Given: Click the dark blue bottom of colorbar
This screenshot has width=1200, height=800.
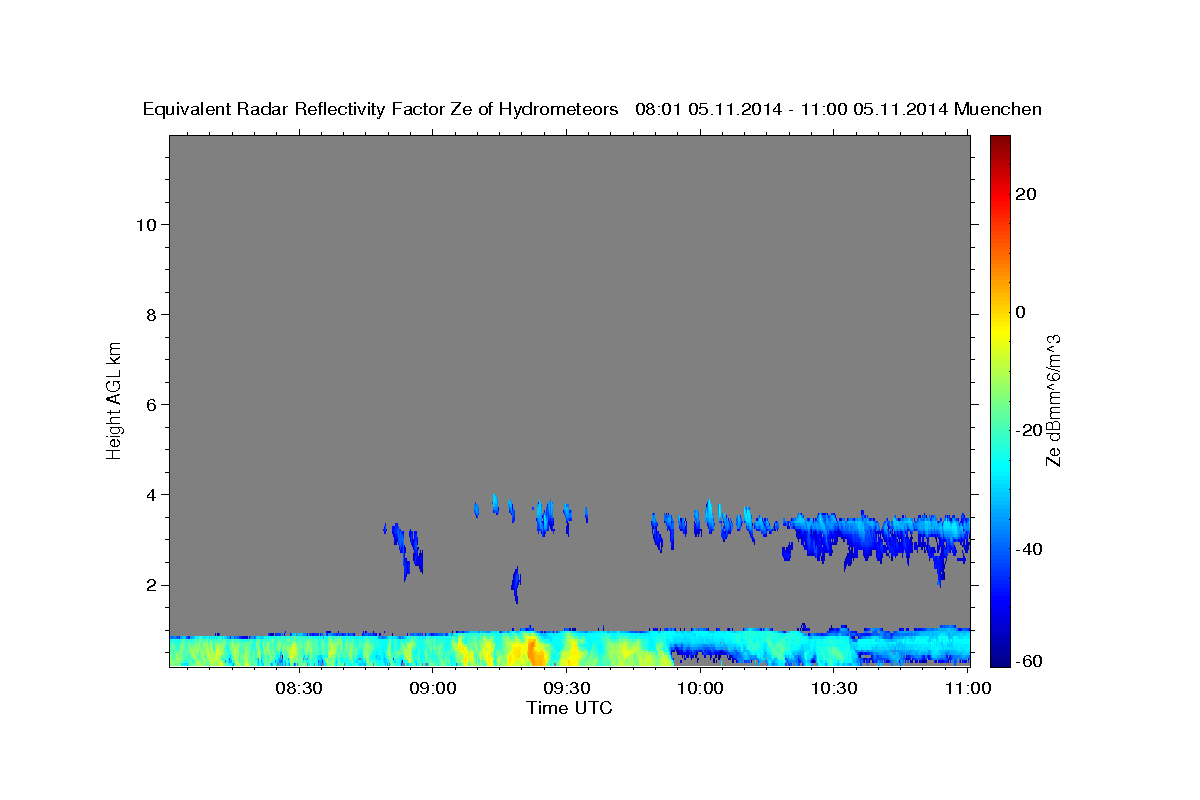Looking at the screenshot, I should pyautogui.click(x=999, y=658).
